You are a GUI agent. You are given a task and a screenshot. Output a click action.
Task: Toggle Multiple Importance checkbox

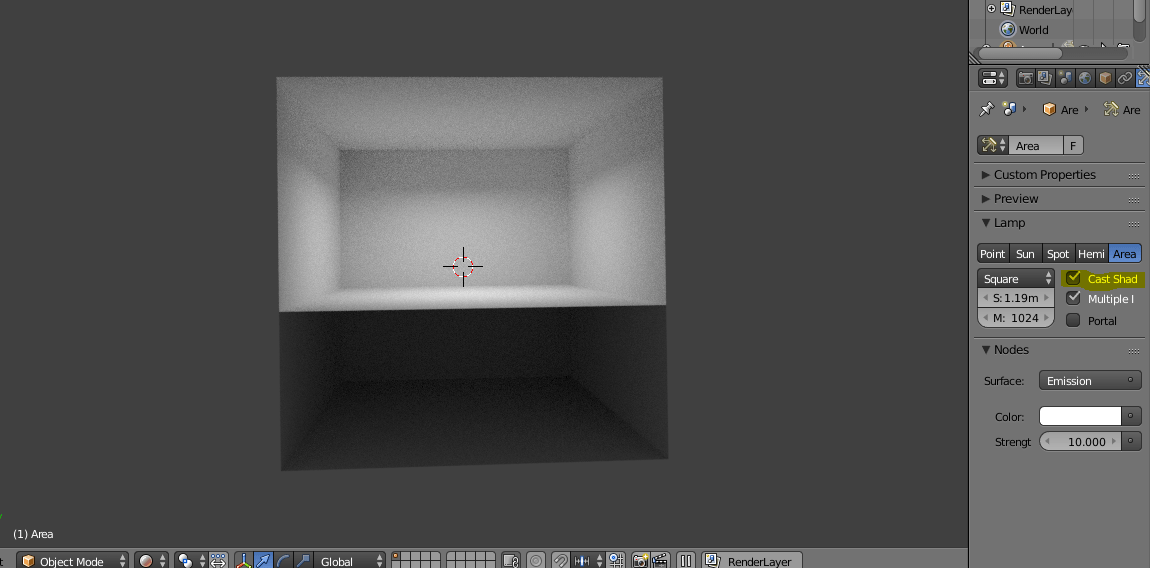1073,298
